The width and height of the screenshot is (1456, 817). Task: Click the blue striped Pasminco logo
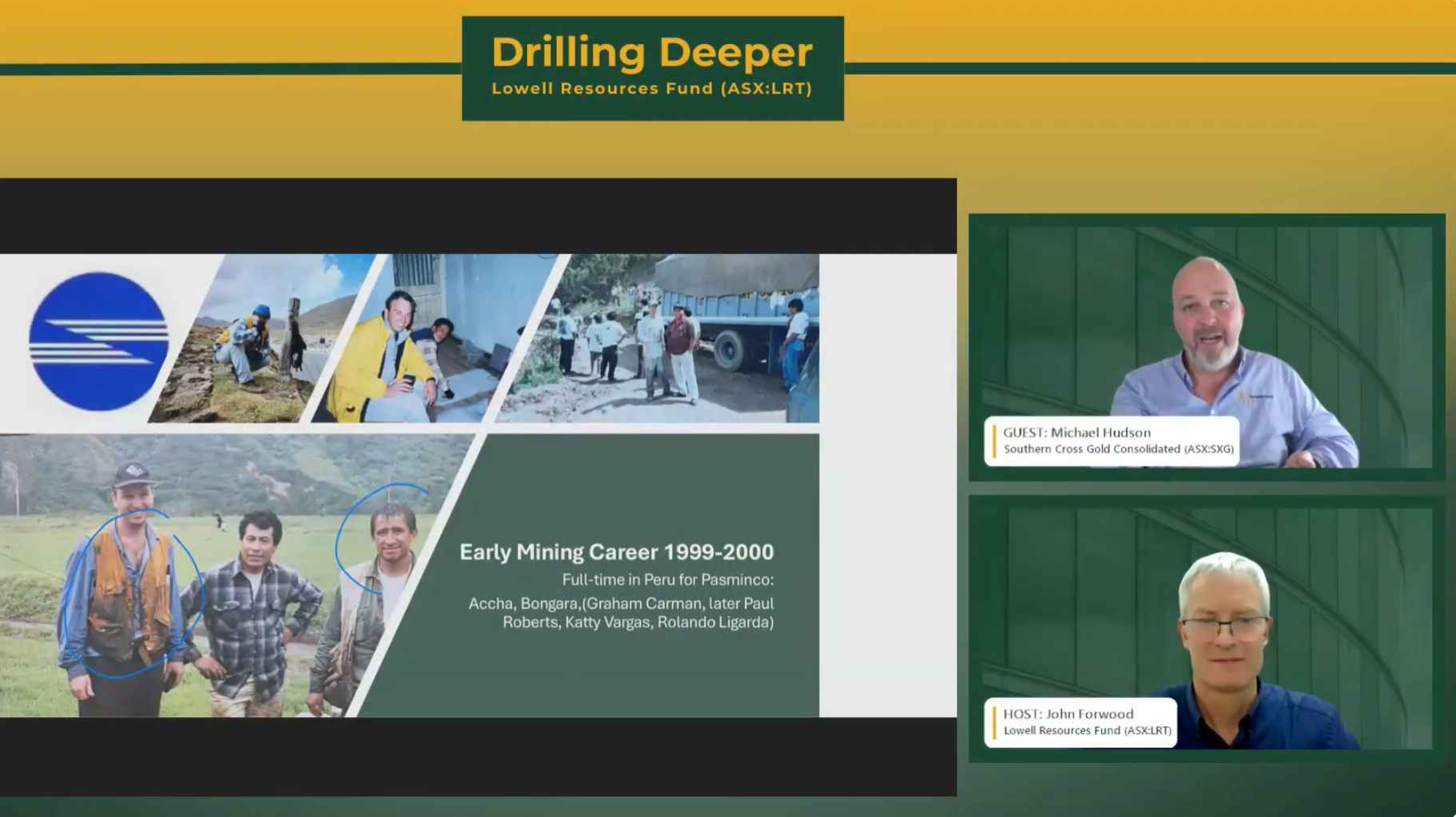tap(98, 341)
